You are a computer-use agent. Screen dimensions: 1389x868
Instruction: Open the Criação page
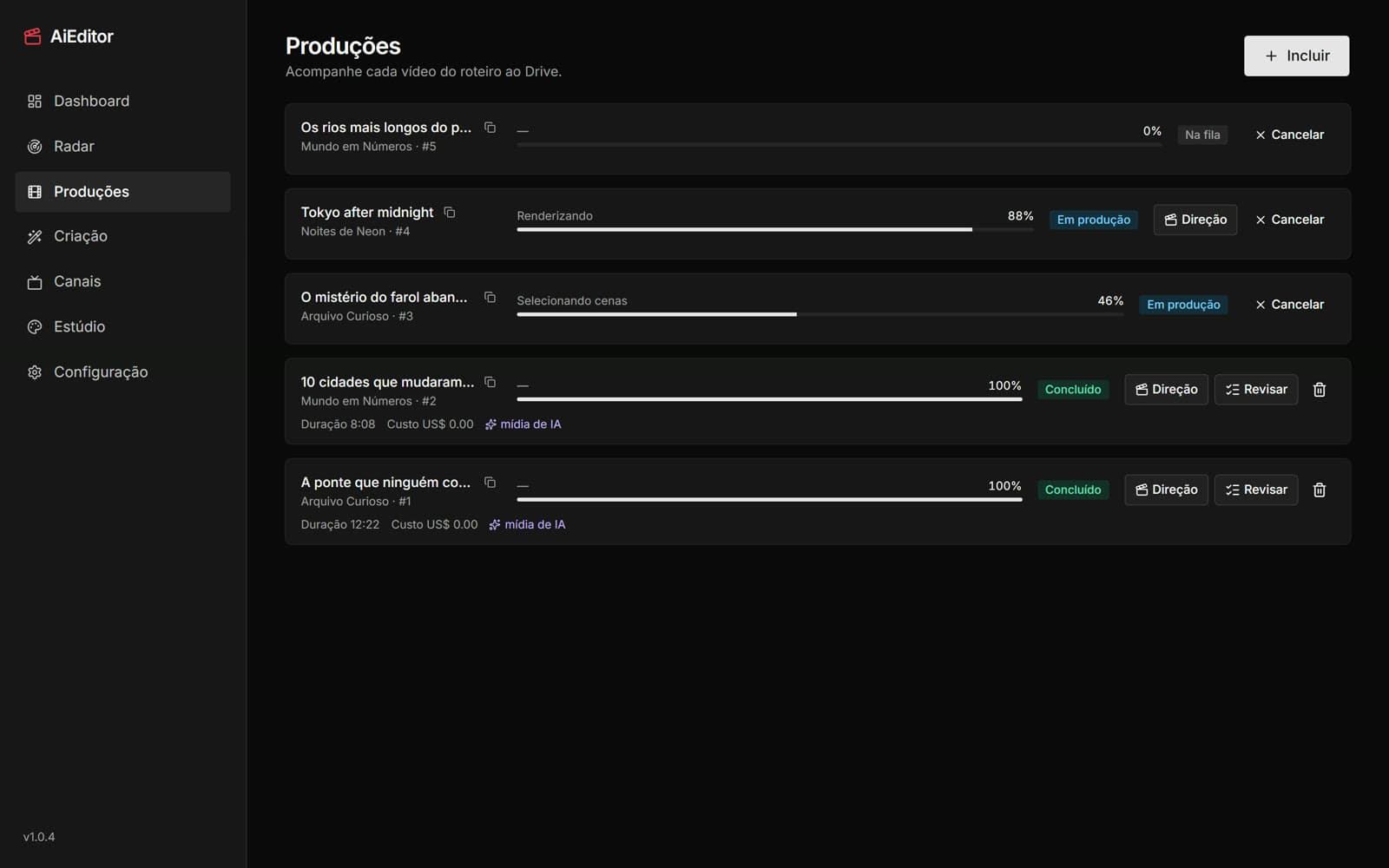pyautogui.click(x=122, y=236)
